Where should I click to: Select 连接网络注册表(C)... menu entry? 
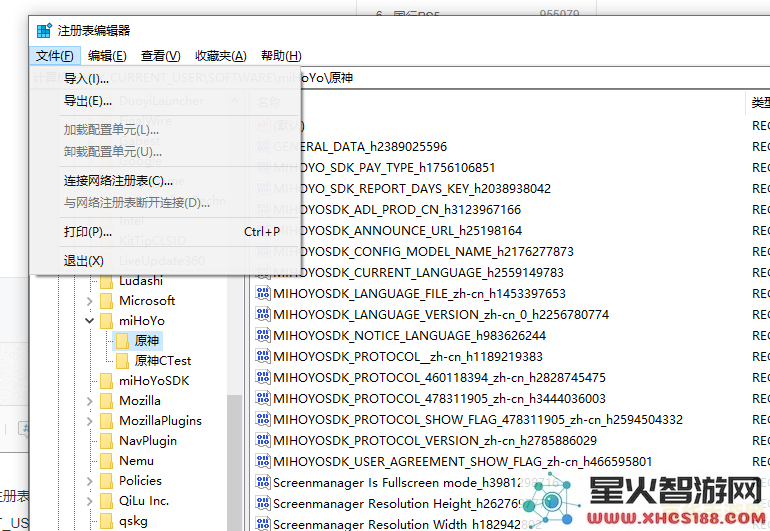[x=165, y=181]
